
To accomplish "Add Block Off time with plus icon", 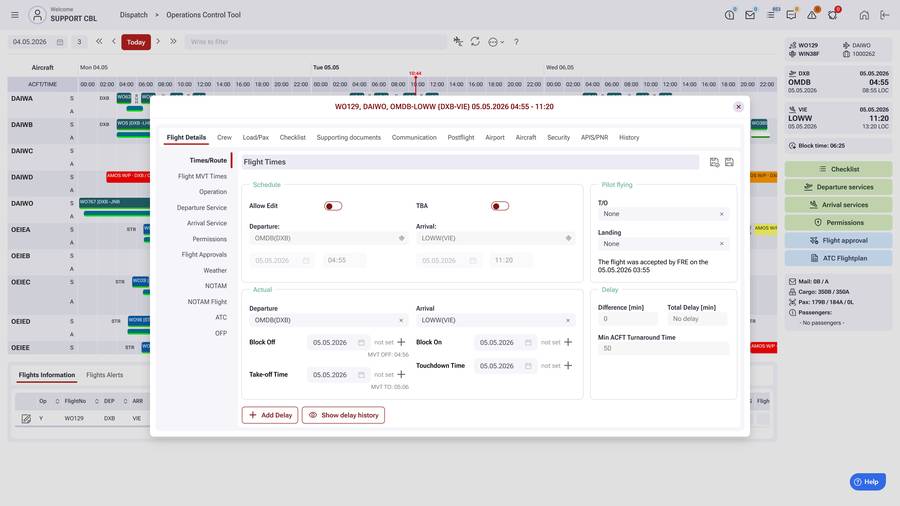I will 401,342.
